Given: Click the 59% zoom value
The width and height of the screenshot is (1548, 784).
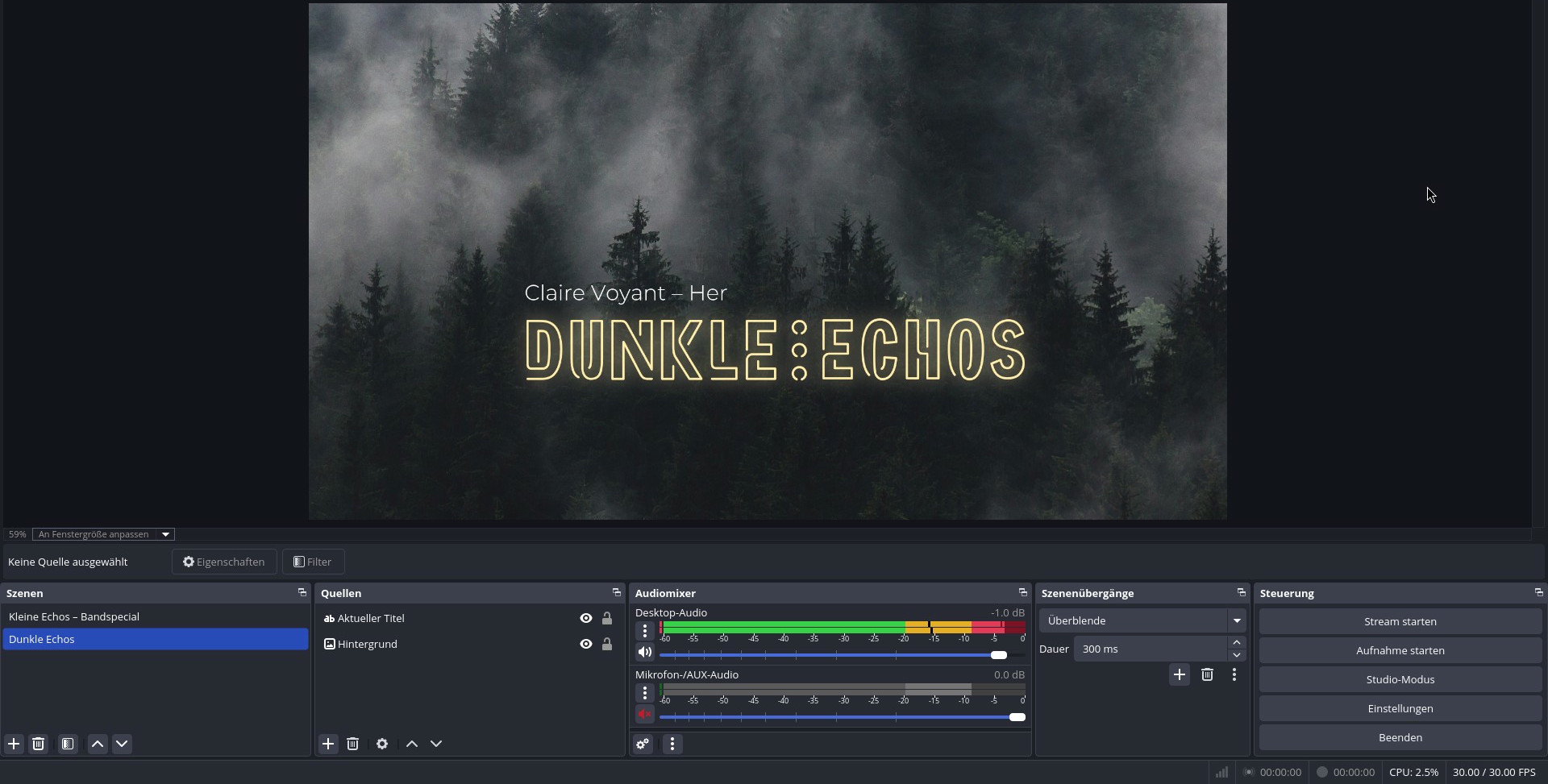Looking at the screenshot, I should [x=17, y=534].
